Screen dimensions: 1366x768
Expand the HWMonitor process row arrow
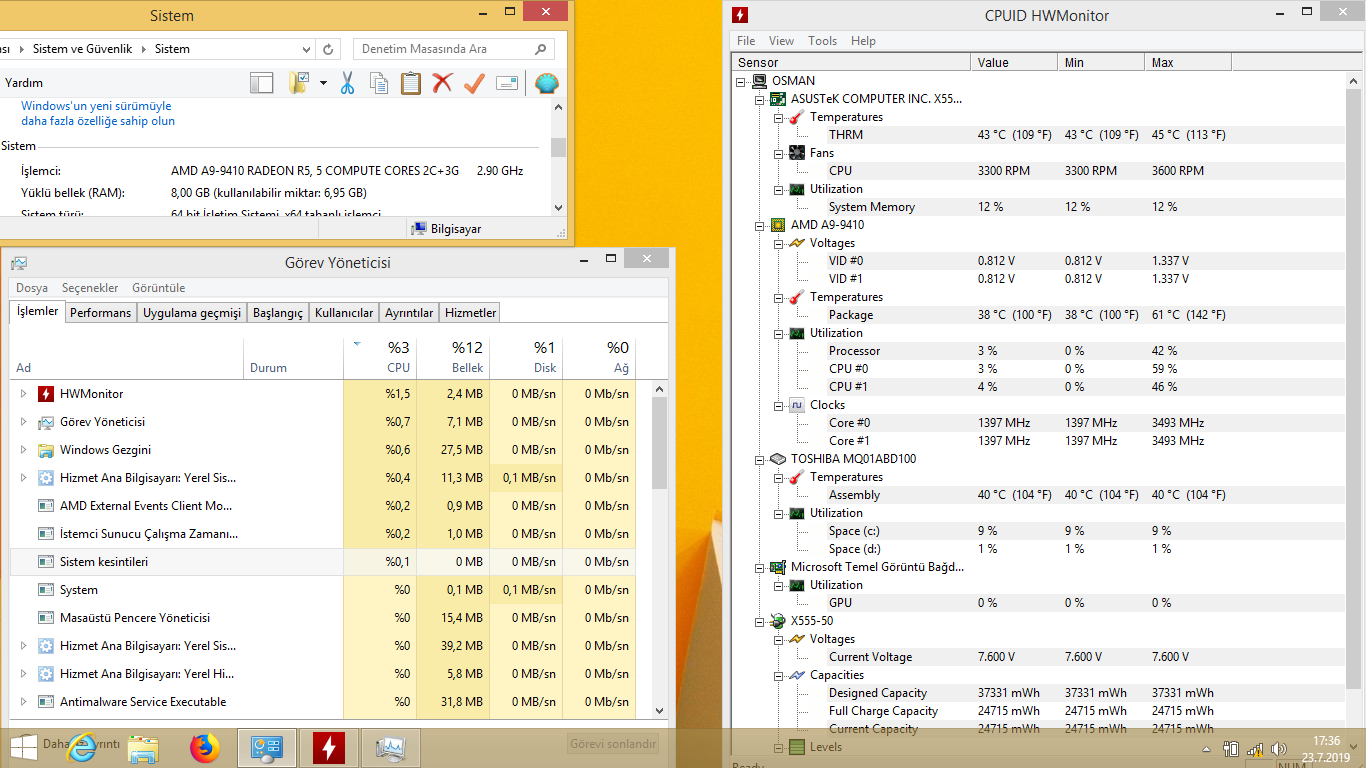[23, 394]
